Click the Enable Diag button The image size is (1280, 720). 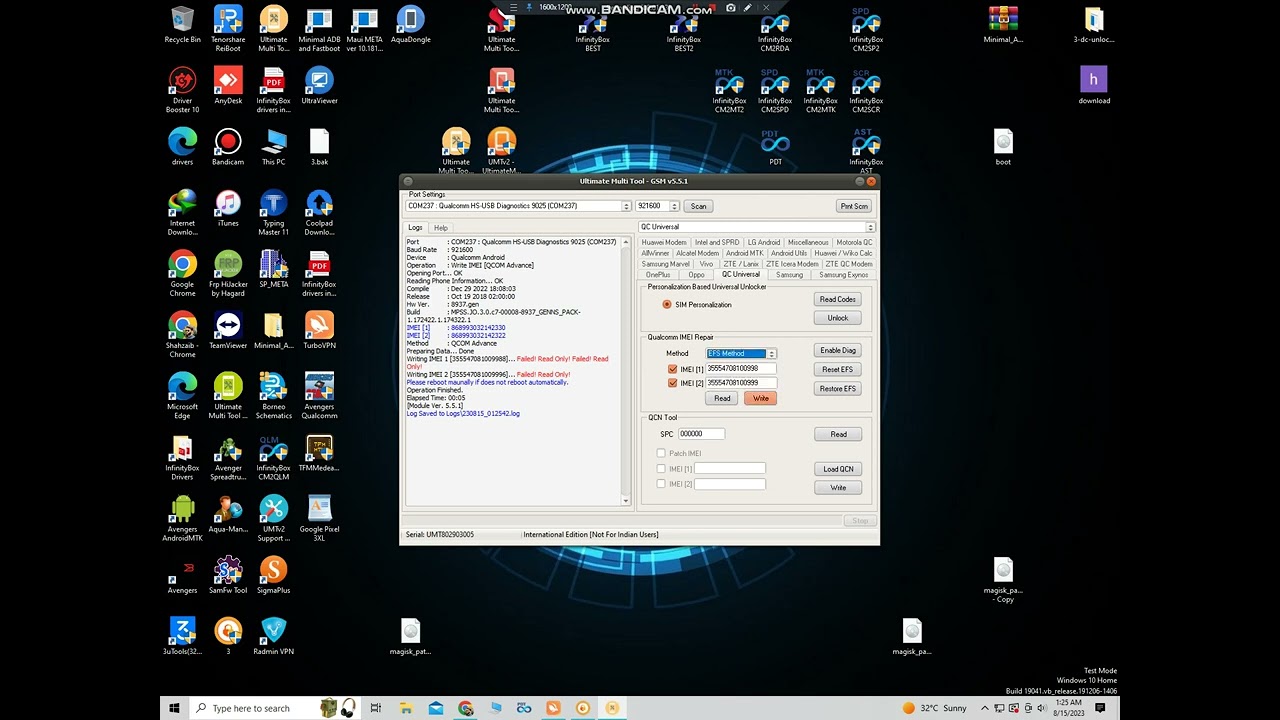(x=837, y=351)
